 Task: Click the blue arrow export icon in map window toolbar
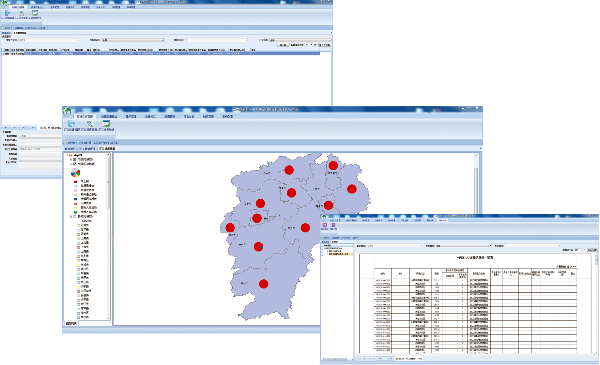tap(72, 124)
